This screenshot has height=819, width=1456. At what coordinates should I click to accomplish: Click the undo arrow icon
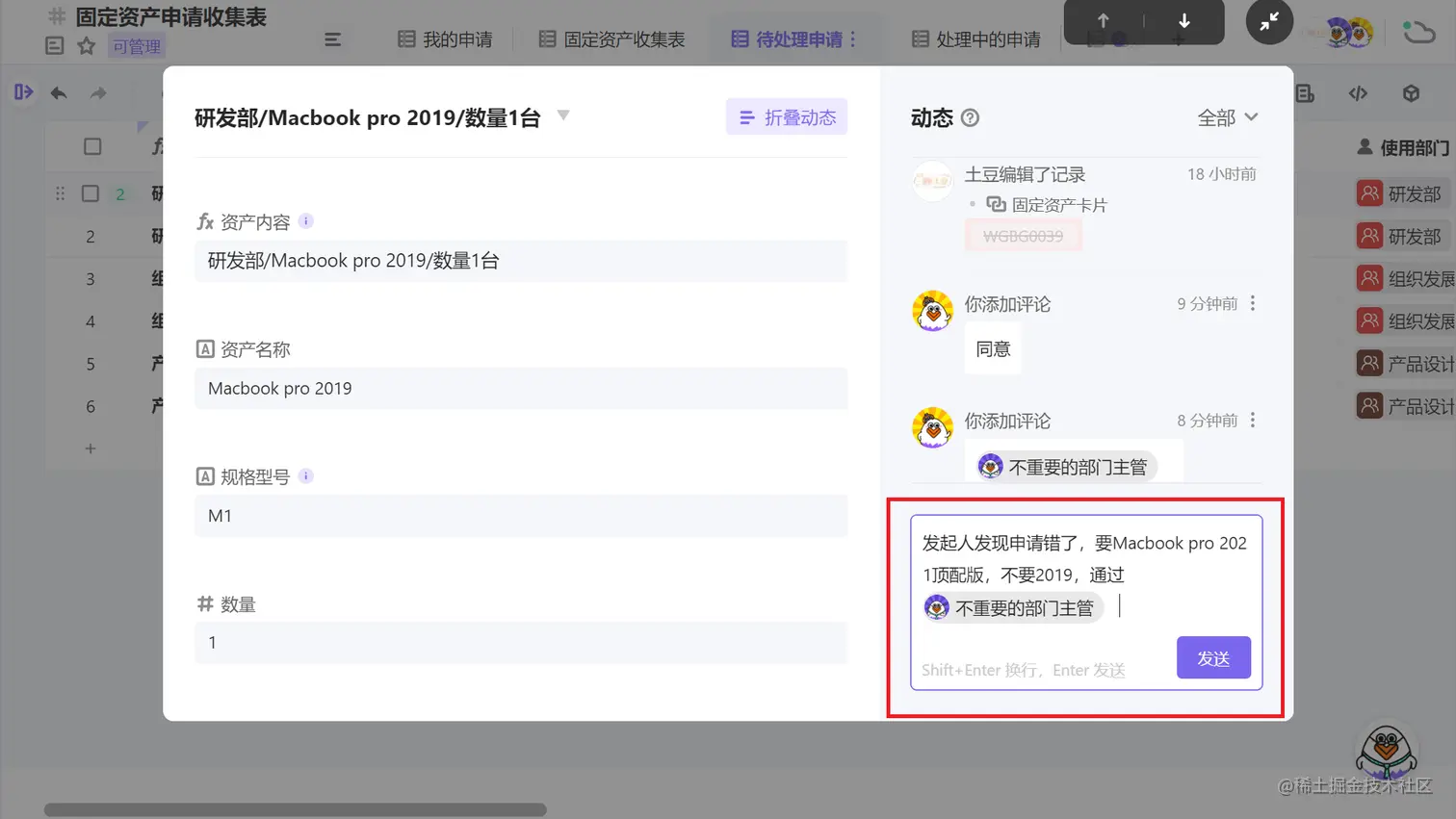pos(58,93)
